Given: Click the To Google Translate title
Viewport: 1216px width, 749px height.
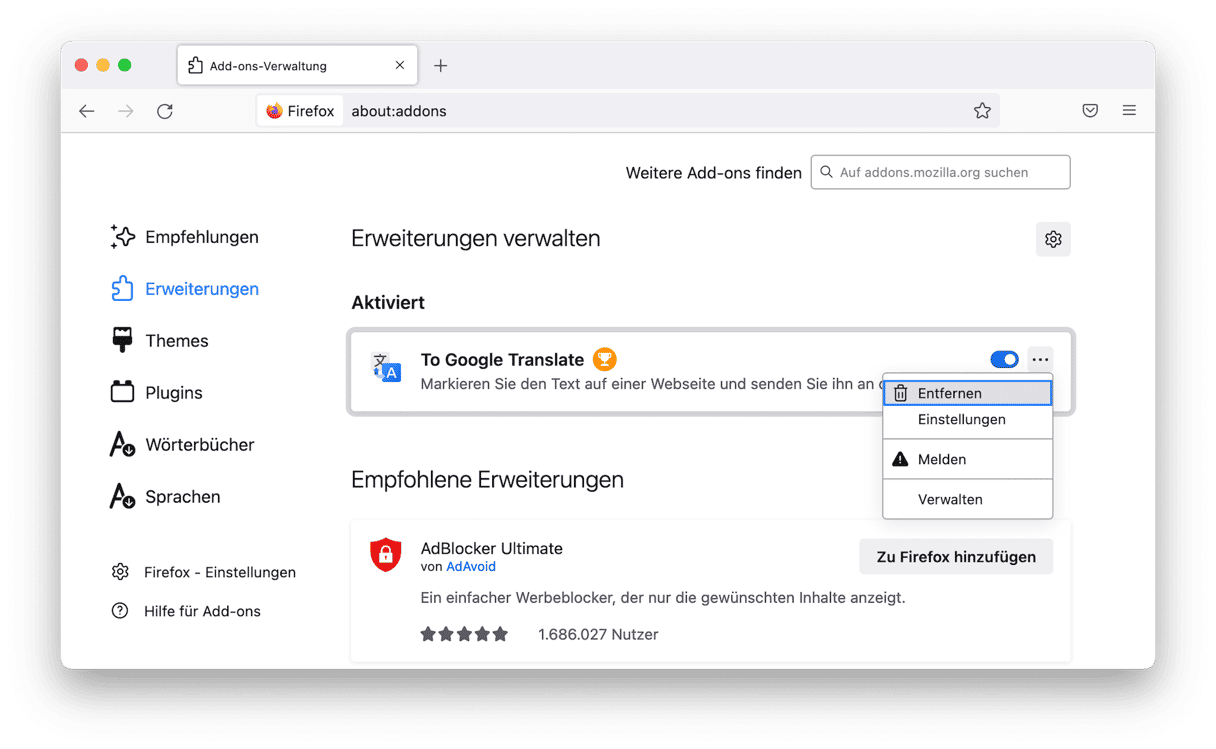Looking at the screenshot, I should pos(502,360).
